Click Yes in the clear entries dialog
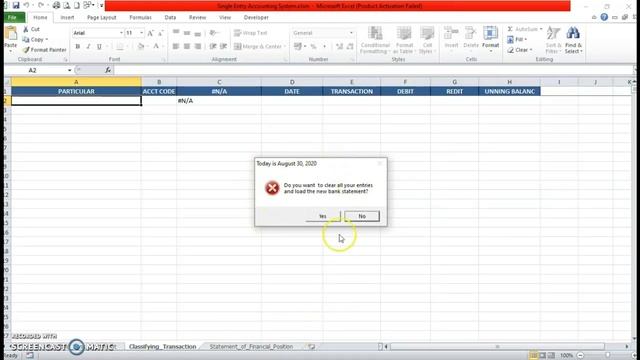Screen dimensions: 640x360 (x=323, y=216)
